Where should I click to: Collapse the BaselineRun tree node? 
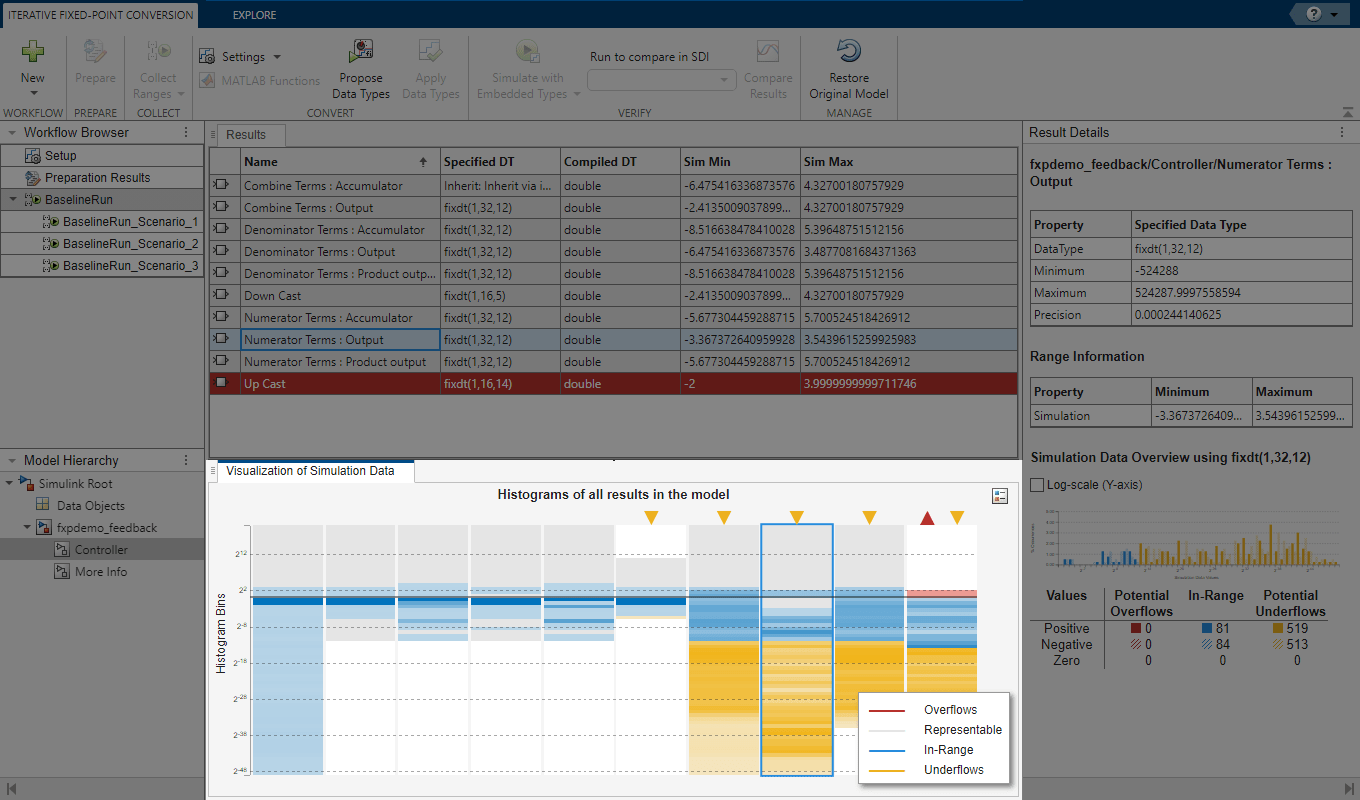pyautogui.click(x=12, y=200)
